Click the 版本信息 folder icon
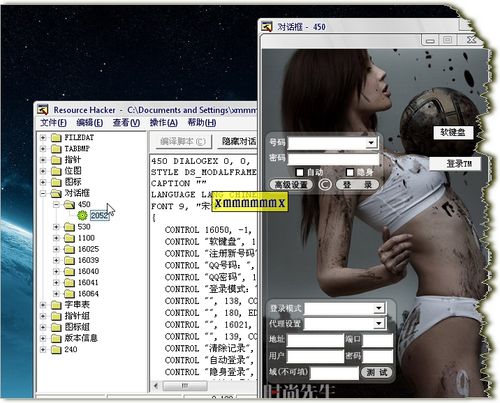 pyautogui.click(x=57, y=338)
